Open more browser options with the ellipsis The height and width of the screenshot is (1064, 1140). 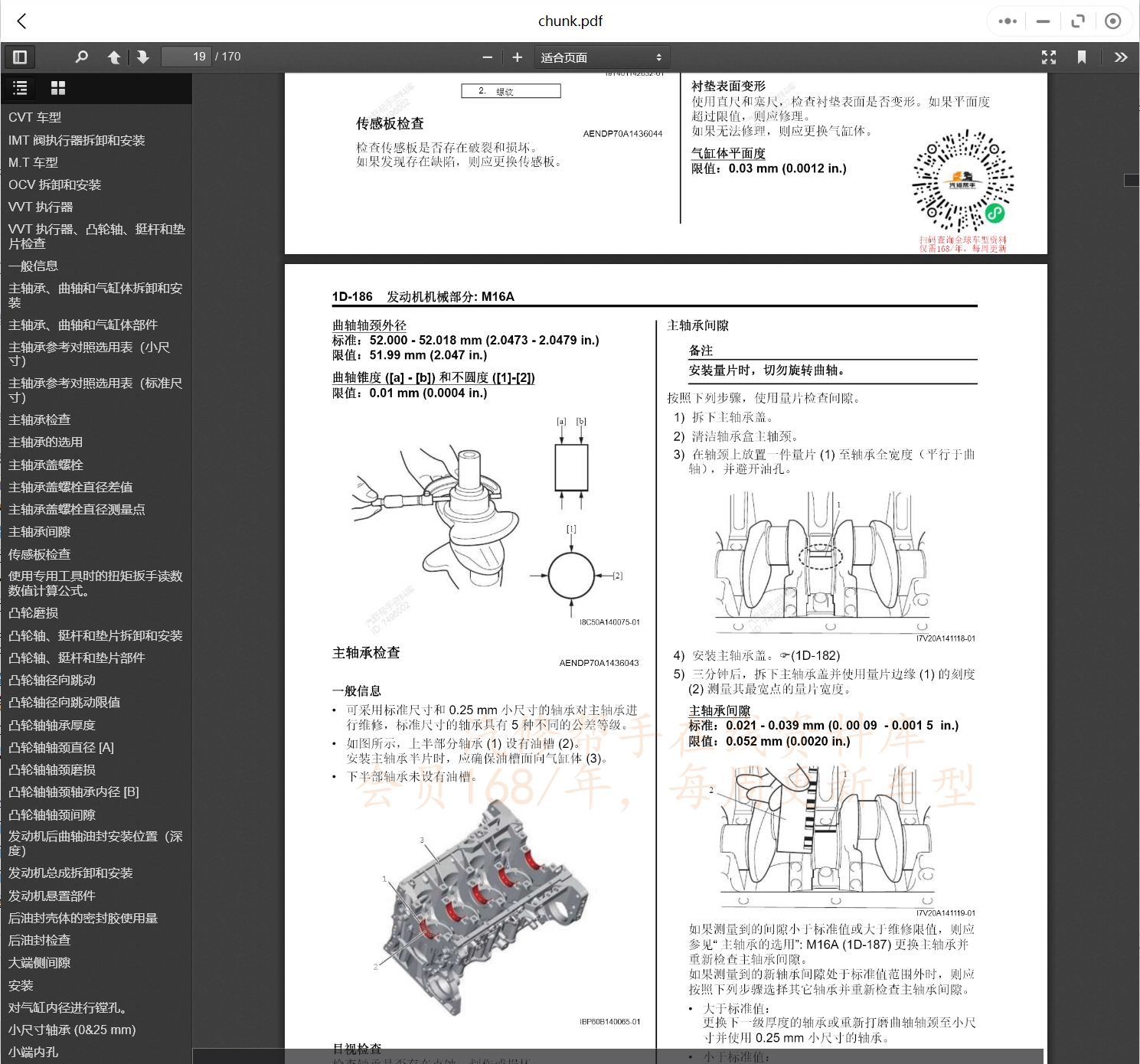coord(1007,21)
